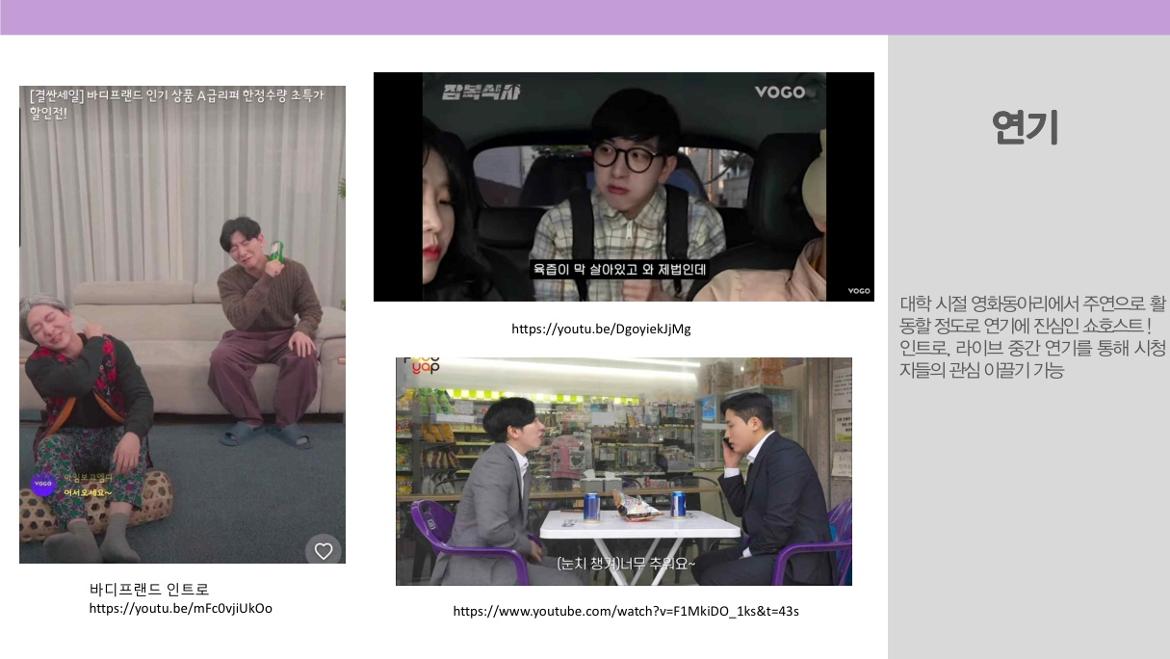Open the youtu.be/DgoyiekJjMg link
Screen dimensions: 1170x659
pos(601,328)
